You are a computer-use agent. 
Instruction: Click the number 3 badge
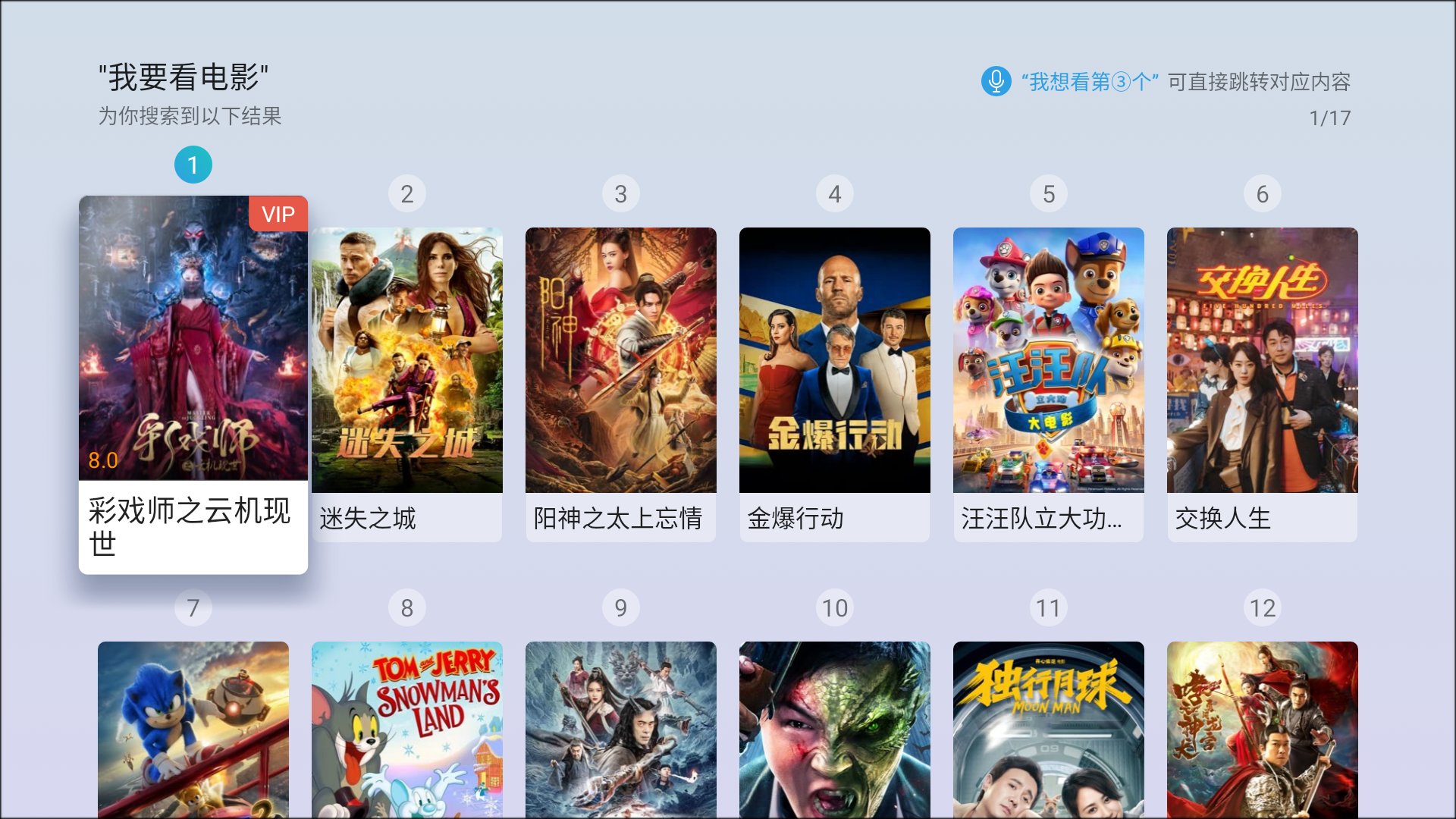pyautogui.click(x=621, y=194)
